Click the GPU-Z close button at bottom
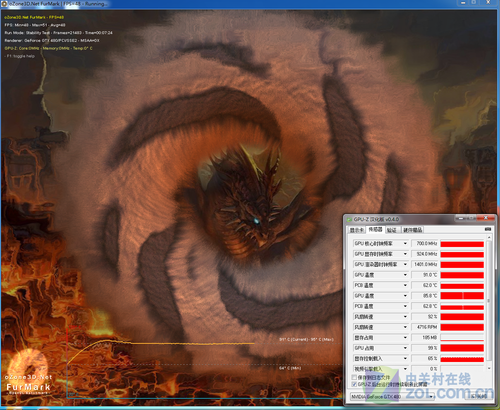 pos(478,396)
